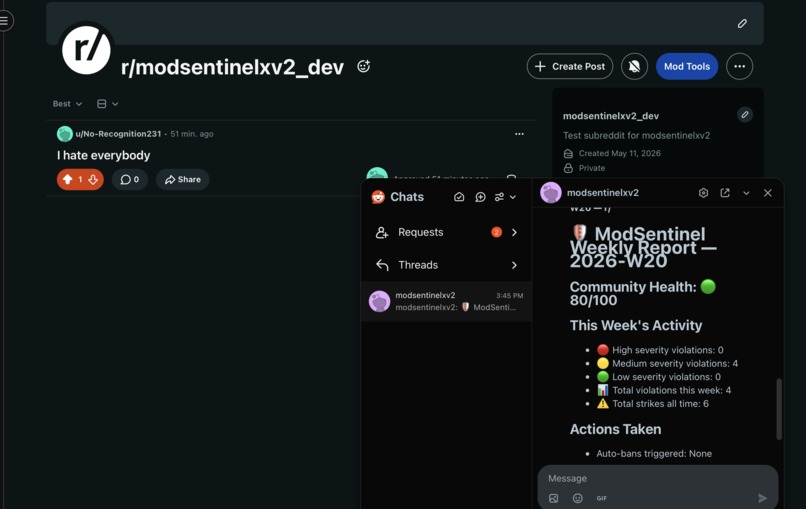Viewport: 806px width, 509px height.
Task: Change the post view layout dropdown
Action: (107, 104)
